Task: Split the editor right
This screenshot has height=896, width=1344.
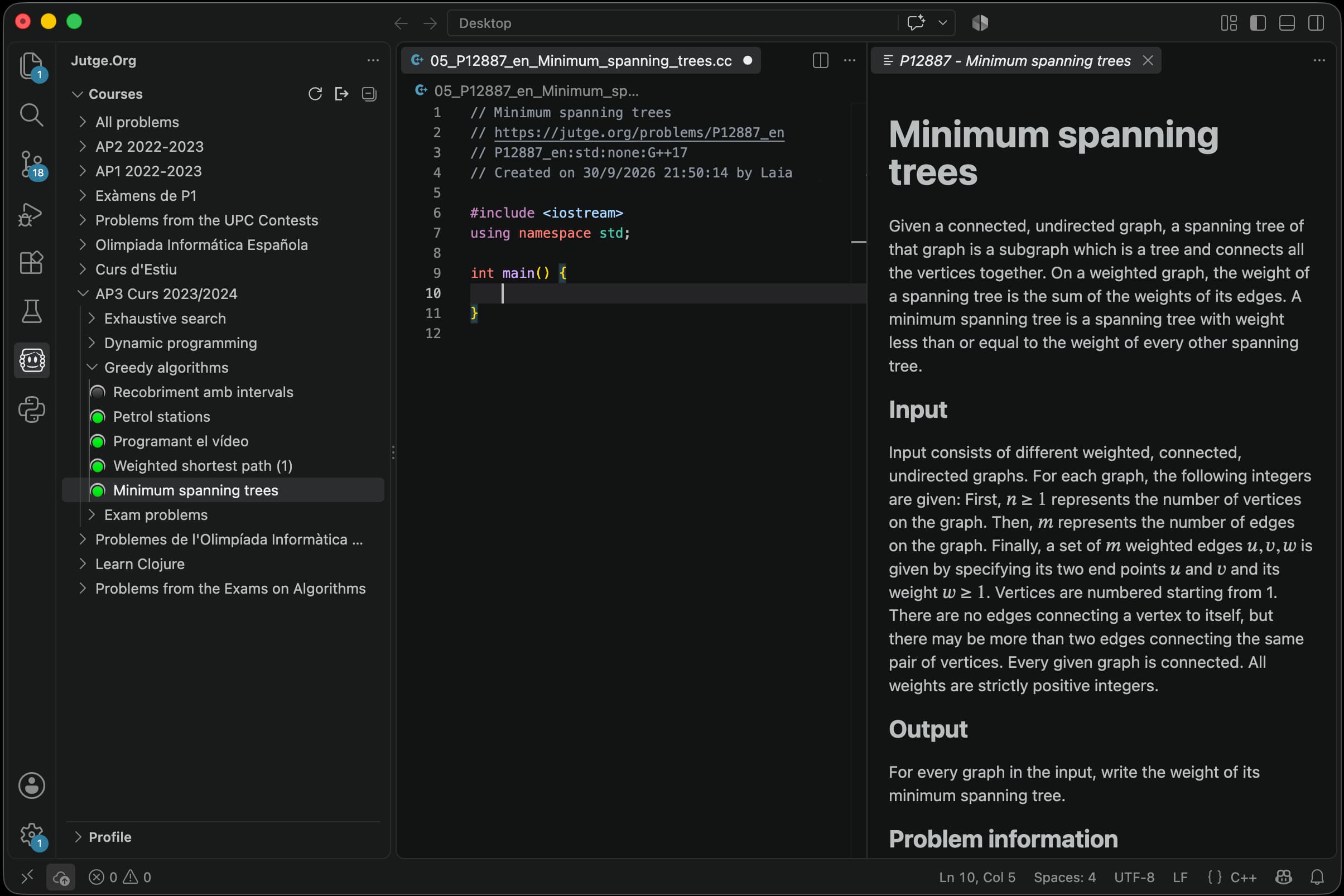Action: tap(821, 60)
